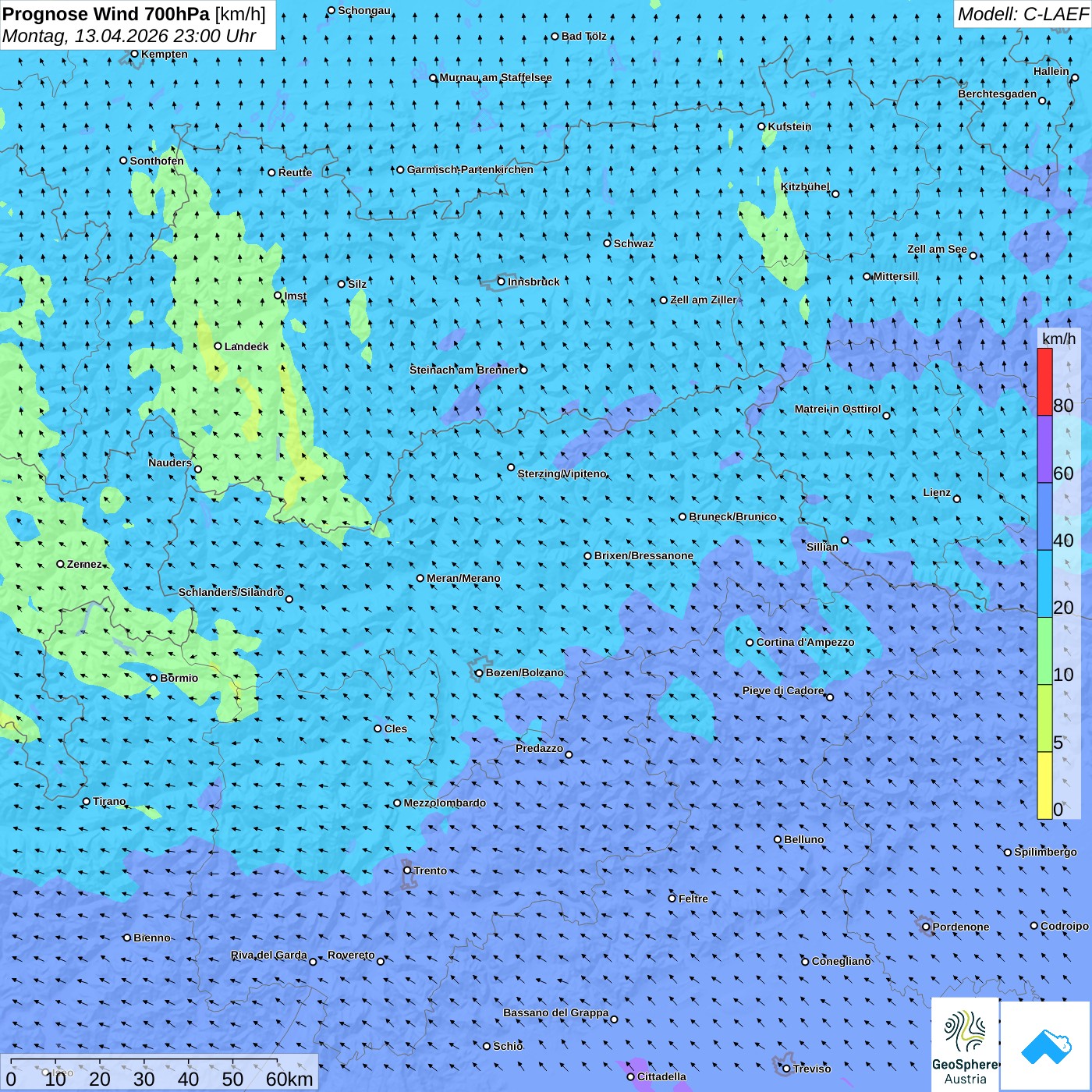Click the Schlanders/Silandro label
Image resolution: width=1092 pixels, height=1092 pixels.
click(x=231, y=592)
